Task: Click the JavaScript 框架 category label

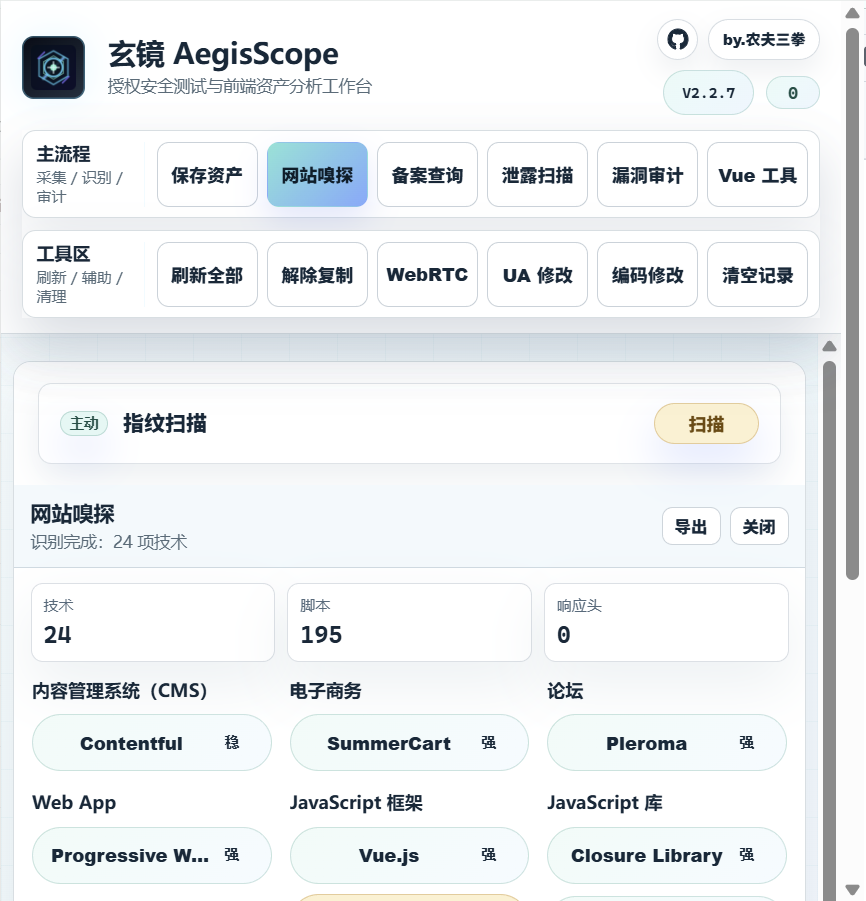Action: [356, 802]
